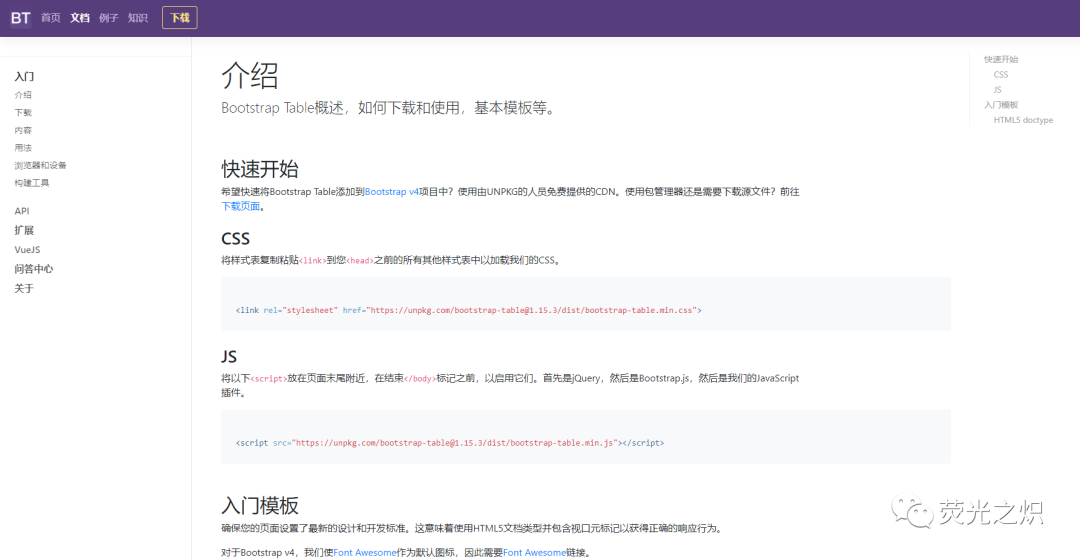Open the 下载 sidebar link

pos(23,112)
